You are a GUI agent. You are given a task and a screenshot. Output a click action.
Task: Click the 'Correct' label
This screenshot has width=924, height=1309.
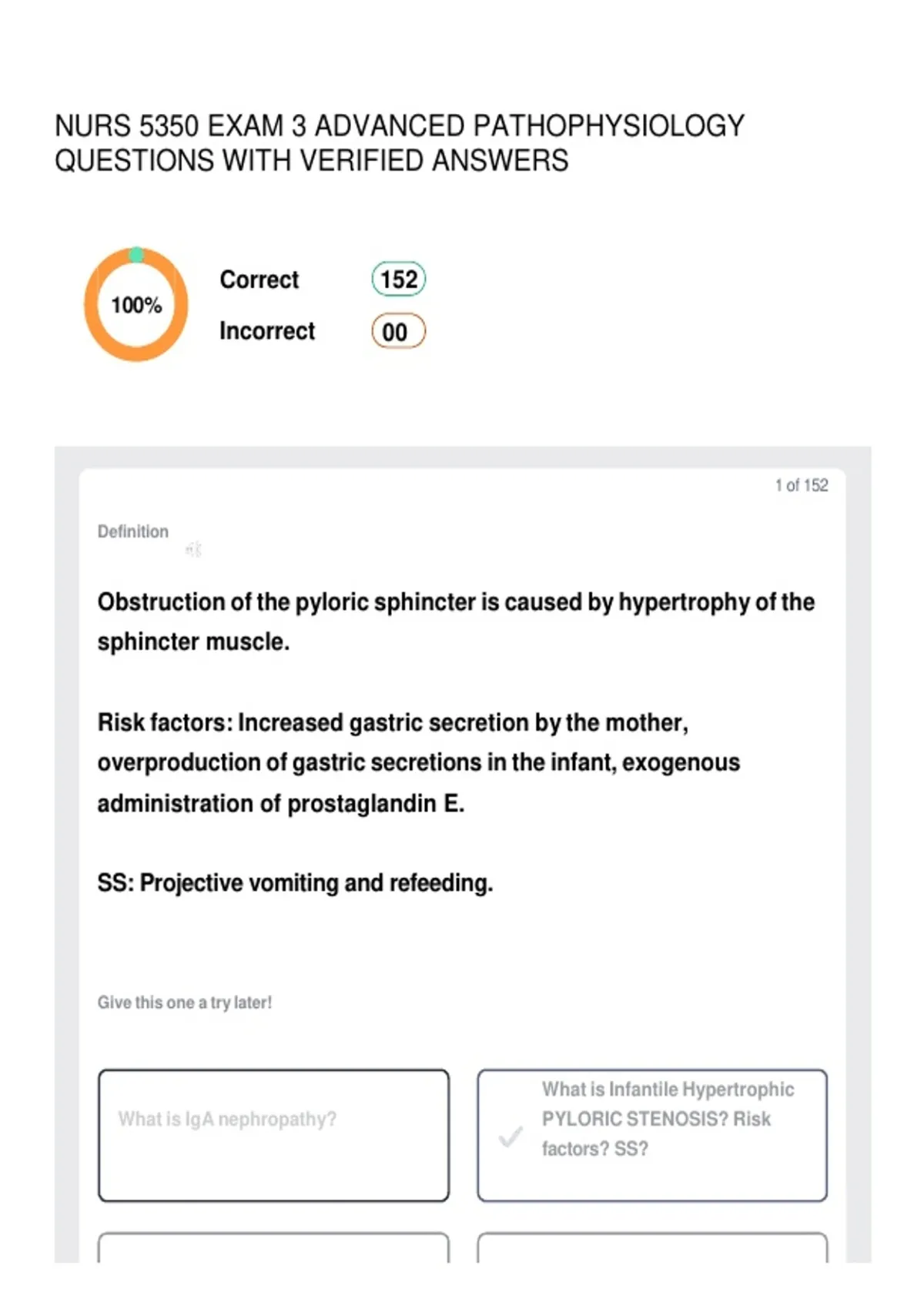tap(259, 280)
